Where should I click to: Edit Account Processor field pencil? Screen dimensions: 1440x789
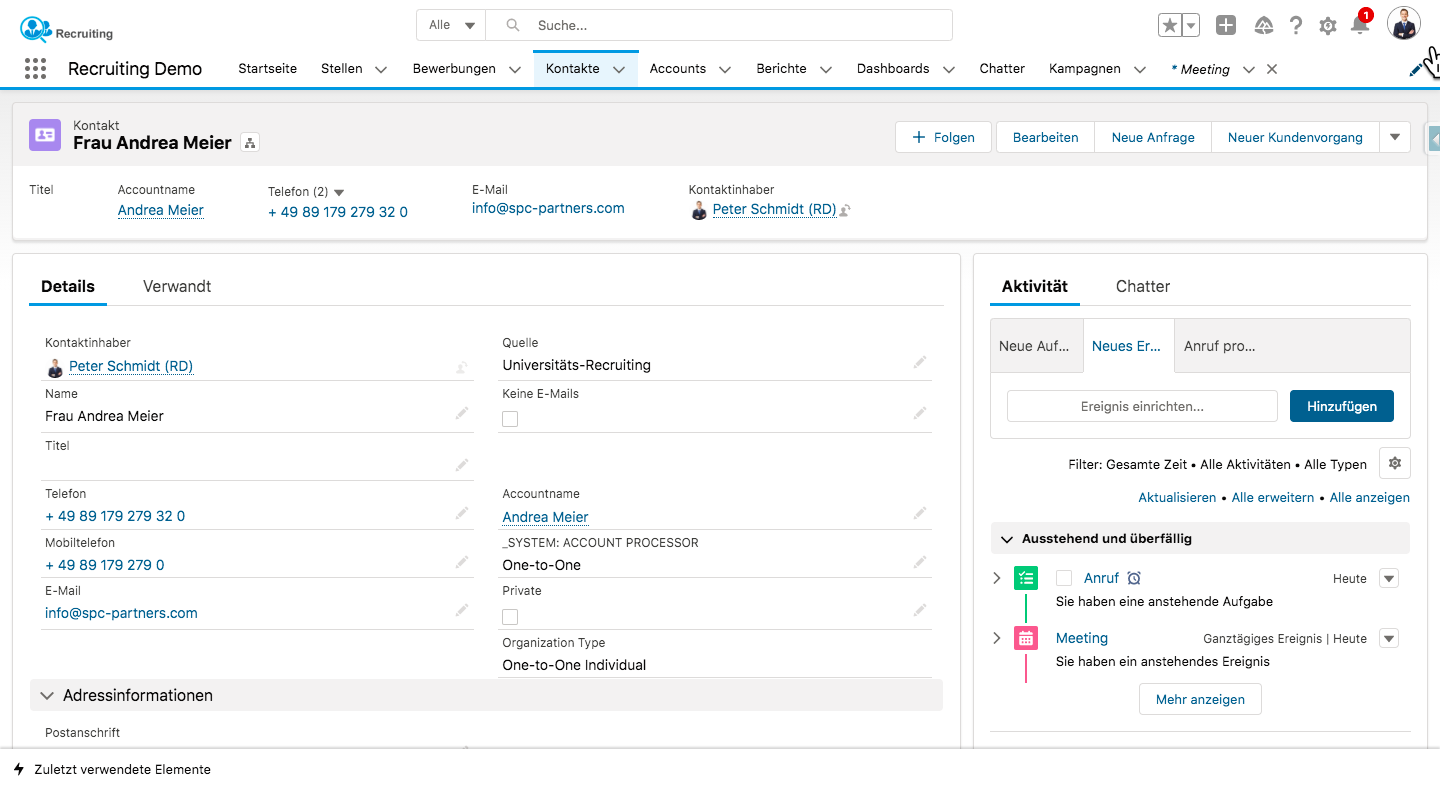[x=920, y=562]
